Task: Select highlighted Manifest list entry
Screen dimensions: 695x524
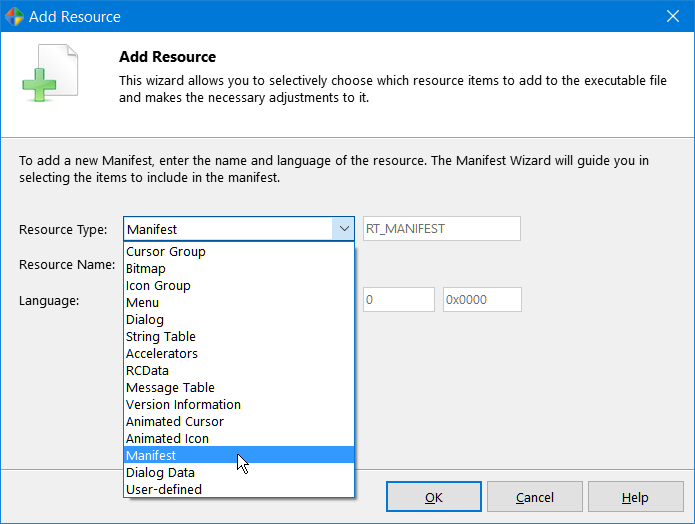Action: (239, 455)
